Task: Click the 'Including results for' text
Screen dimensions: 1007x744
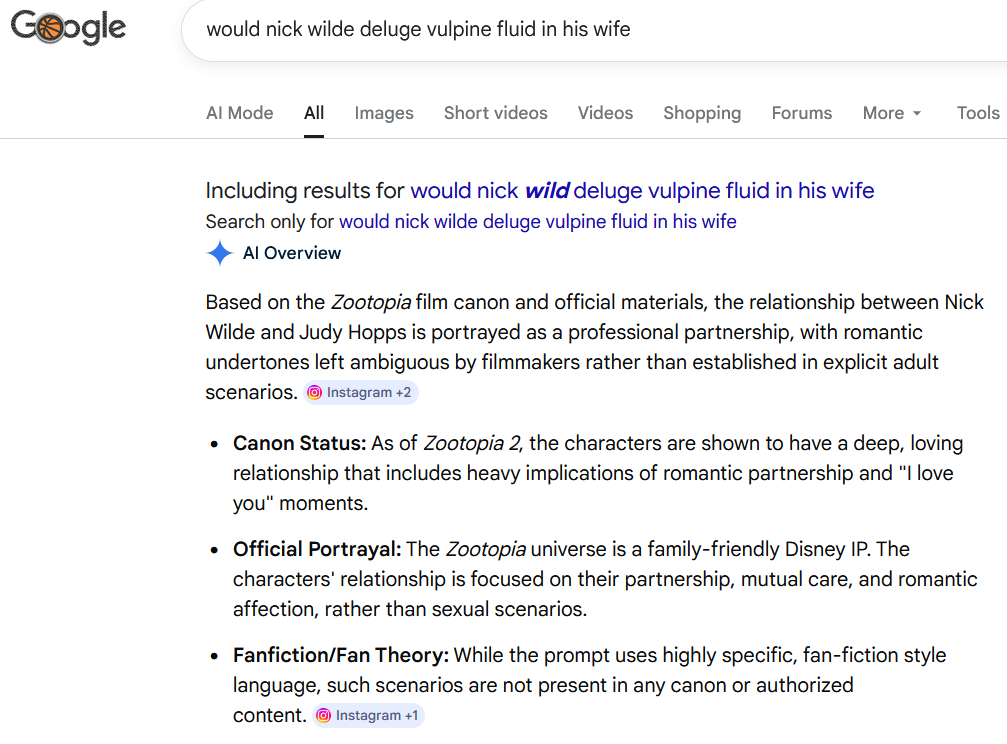Action: (305, 191)
